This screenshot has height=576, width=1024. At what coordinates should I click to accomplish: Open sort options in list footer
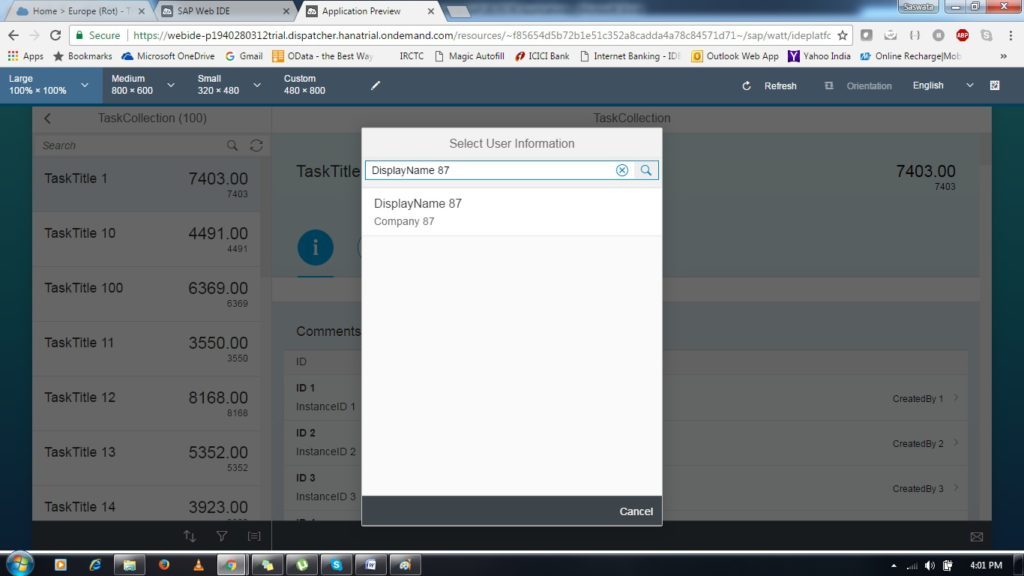coord(189,536)
